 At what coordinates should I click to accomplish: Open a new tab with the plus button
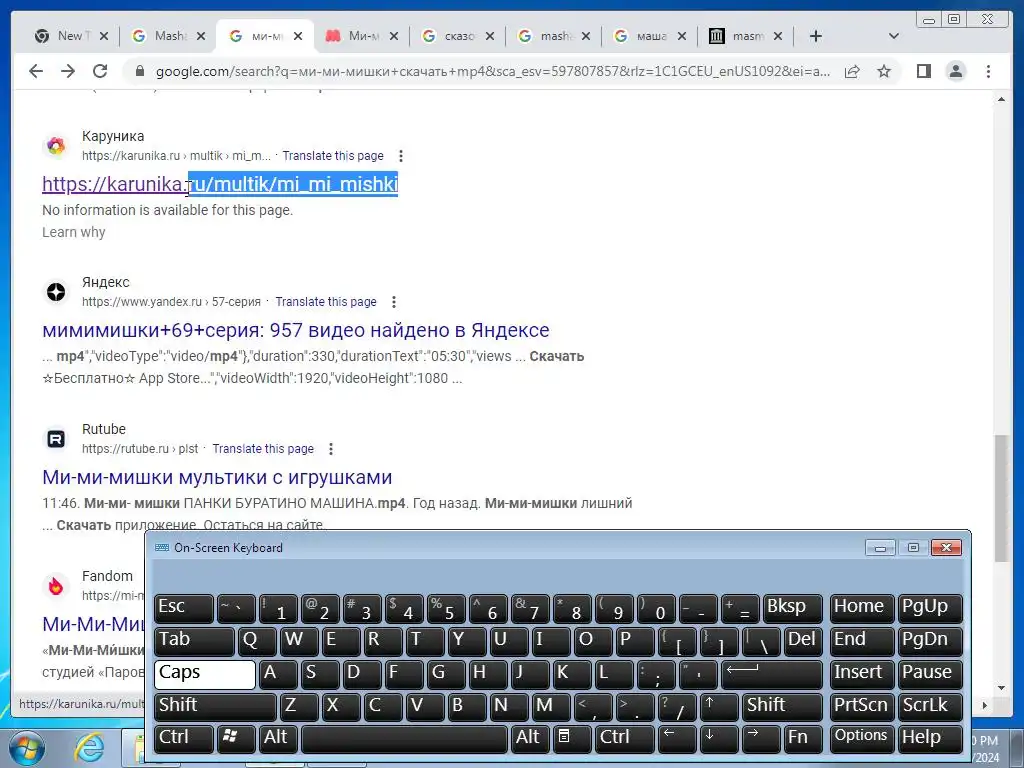coord(816,36)
